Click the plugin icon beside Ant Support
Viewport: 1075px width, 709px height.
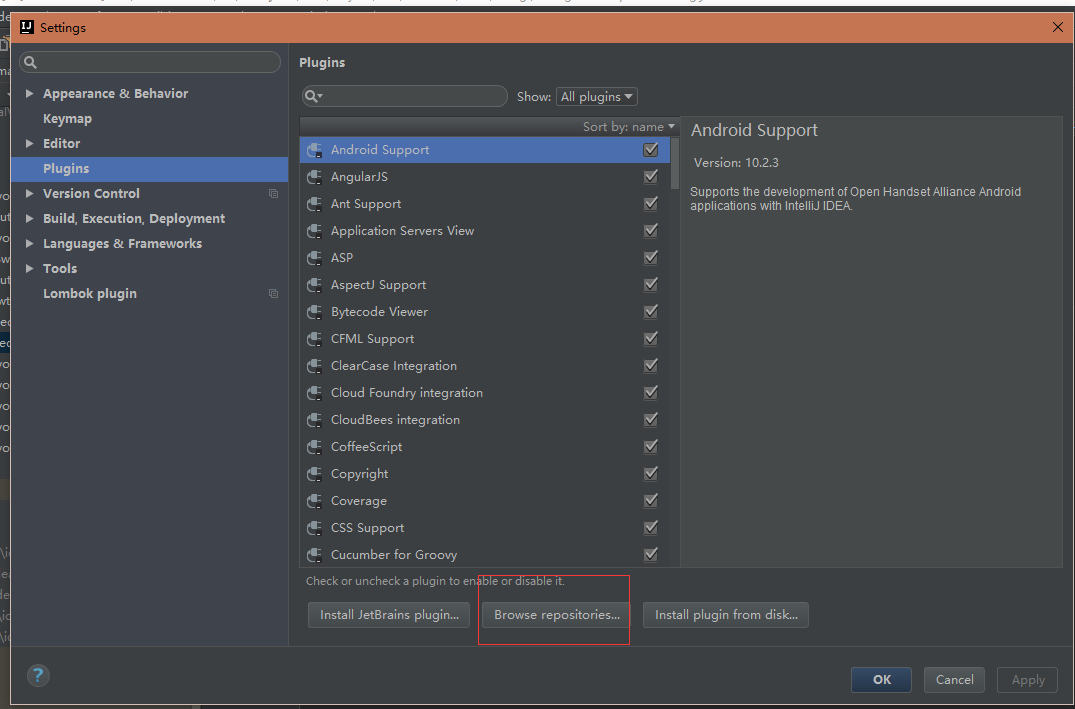(x=315, y=204)
